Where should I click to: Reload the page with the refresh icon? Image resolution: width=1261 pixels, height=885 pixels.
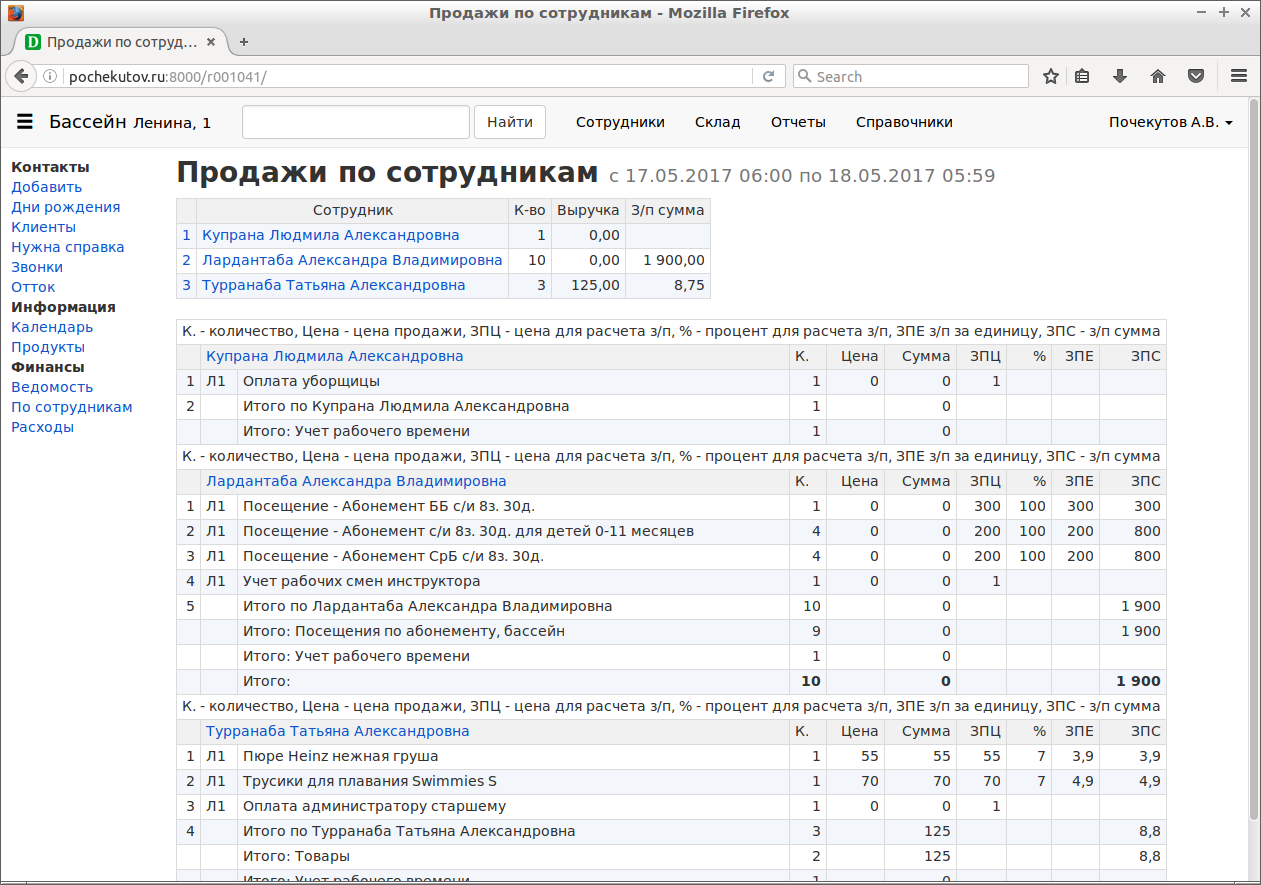[768, 76]
